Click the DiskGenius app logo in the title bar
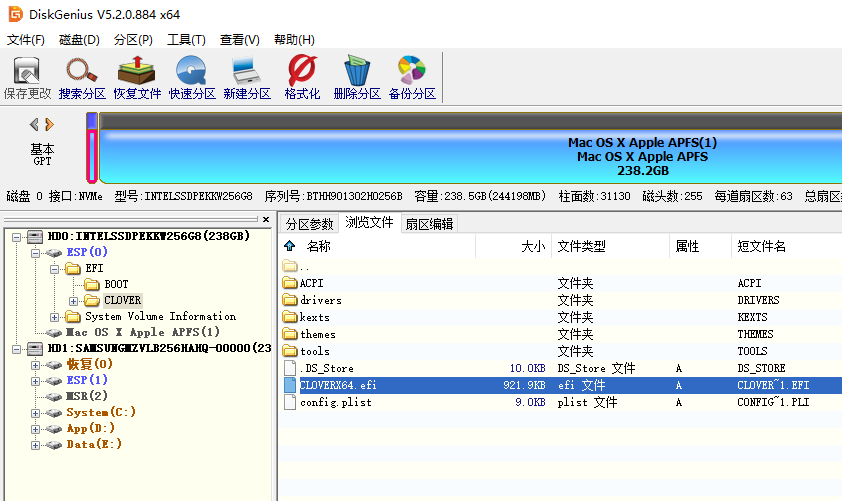 (16, 14)
